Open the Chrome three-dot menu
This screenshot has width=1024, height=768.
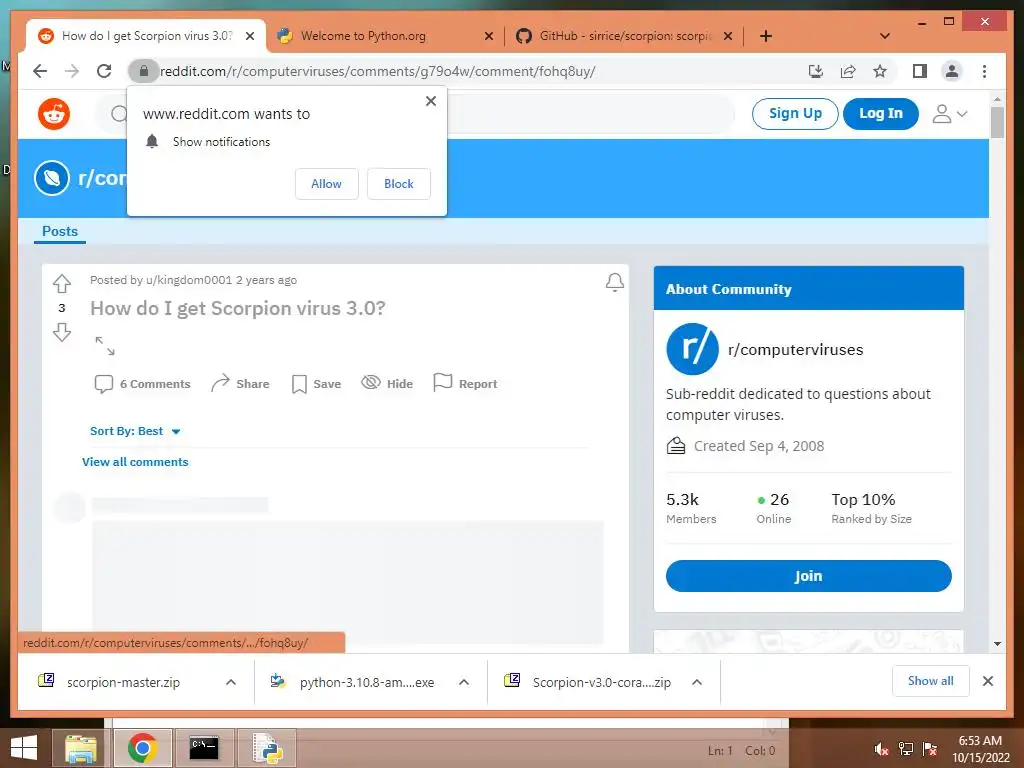984,71
